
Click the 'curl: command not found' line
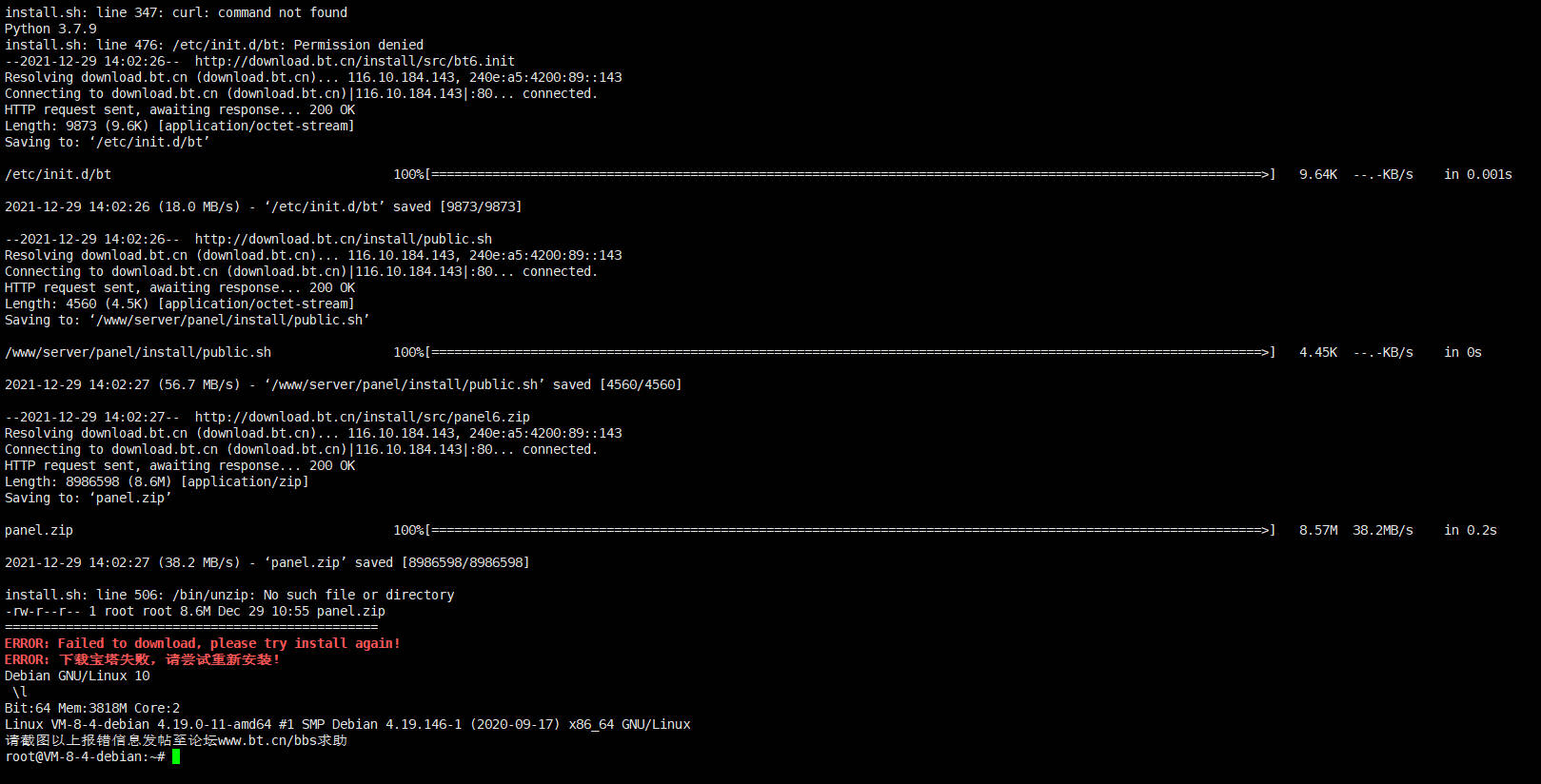click(176, 12)
